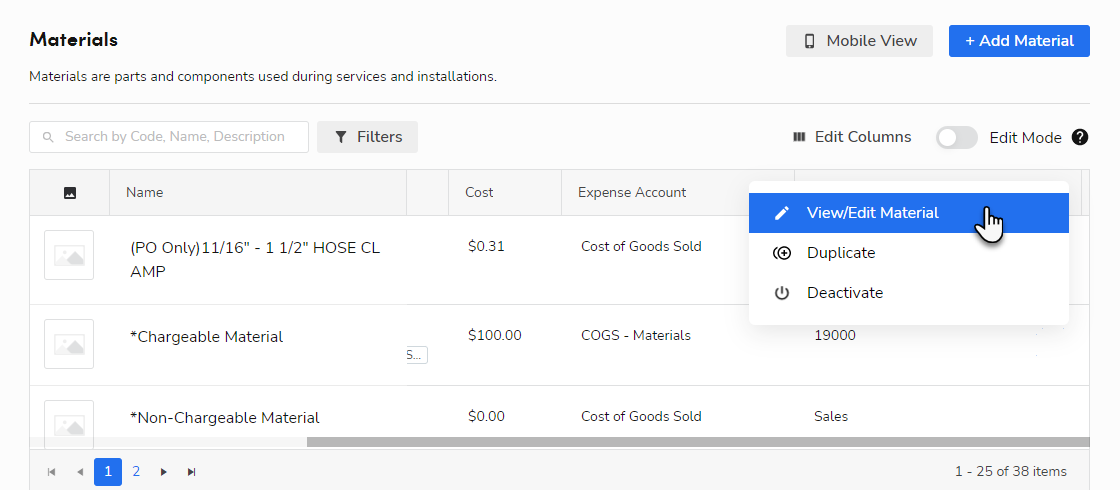
Task: Go to next page arrow
Action: (164, 472)
